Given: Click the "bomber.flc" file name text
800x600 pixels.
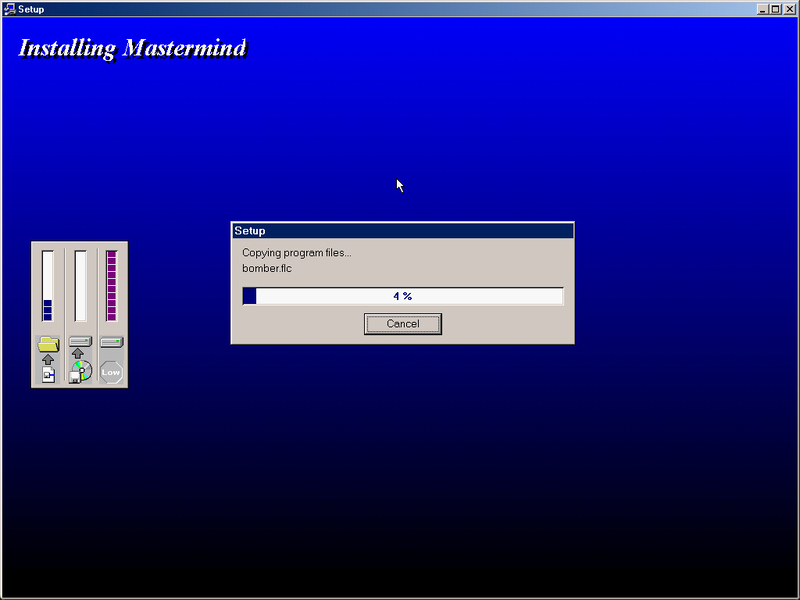Looking at the screenshot, I should (267, 268).
